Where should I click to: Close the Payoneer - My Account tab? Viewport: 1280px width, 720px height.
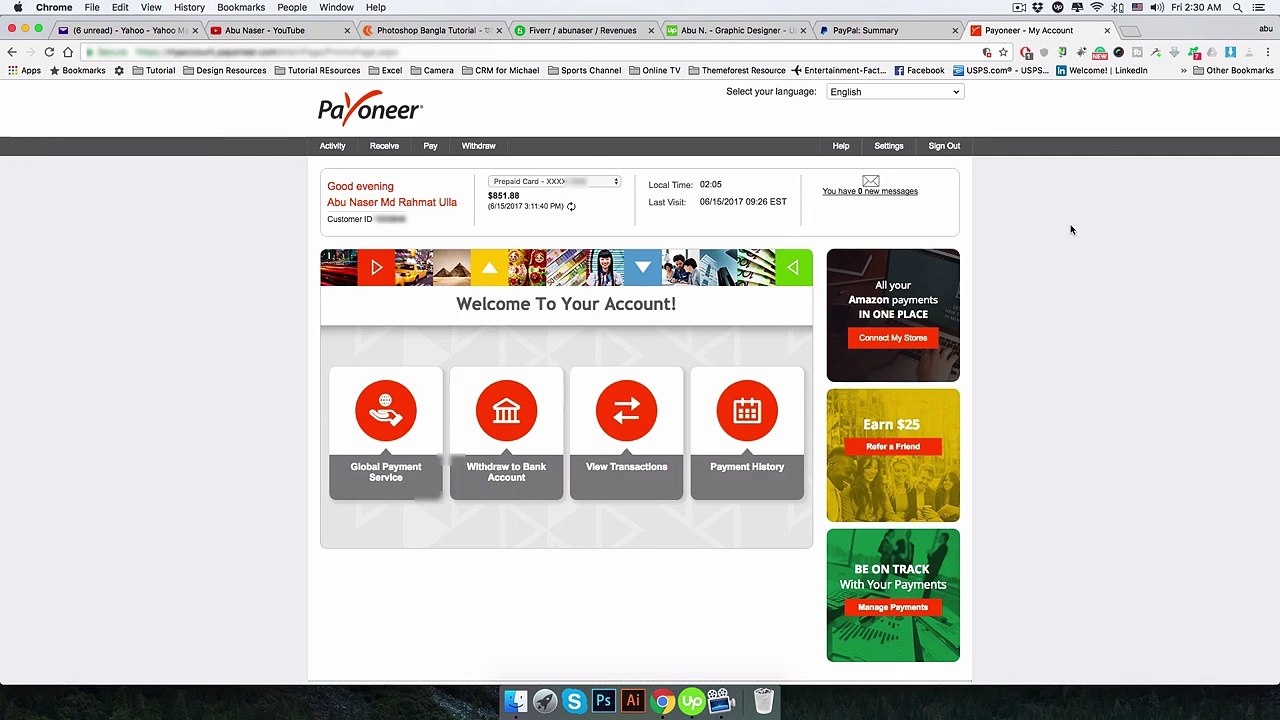coord(1107,30)
